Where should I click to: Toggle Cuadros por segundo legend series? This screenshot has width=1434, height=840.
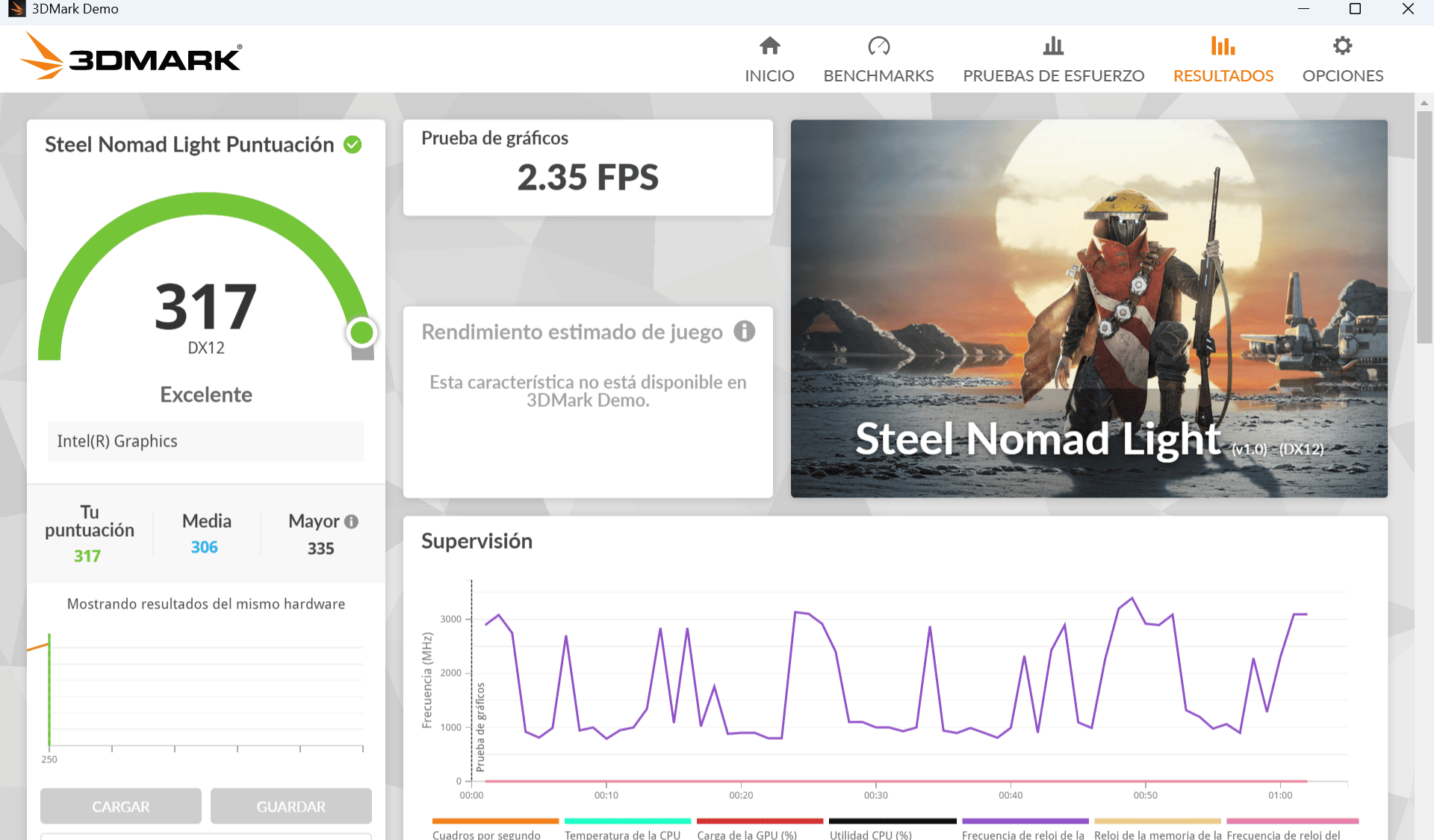(486, 834)
